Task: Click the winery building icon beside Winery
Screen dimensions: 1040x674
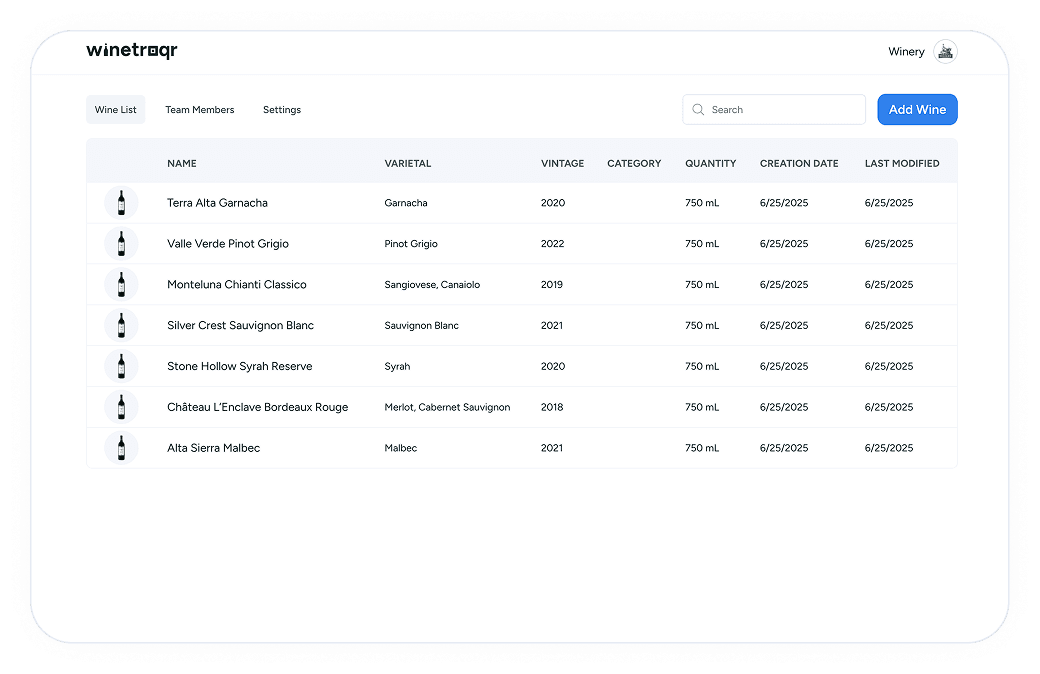Action: pos(944,51)
